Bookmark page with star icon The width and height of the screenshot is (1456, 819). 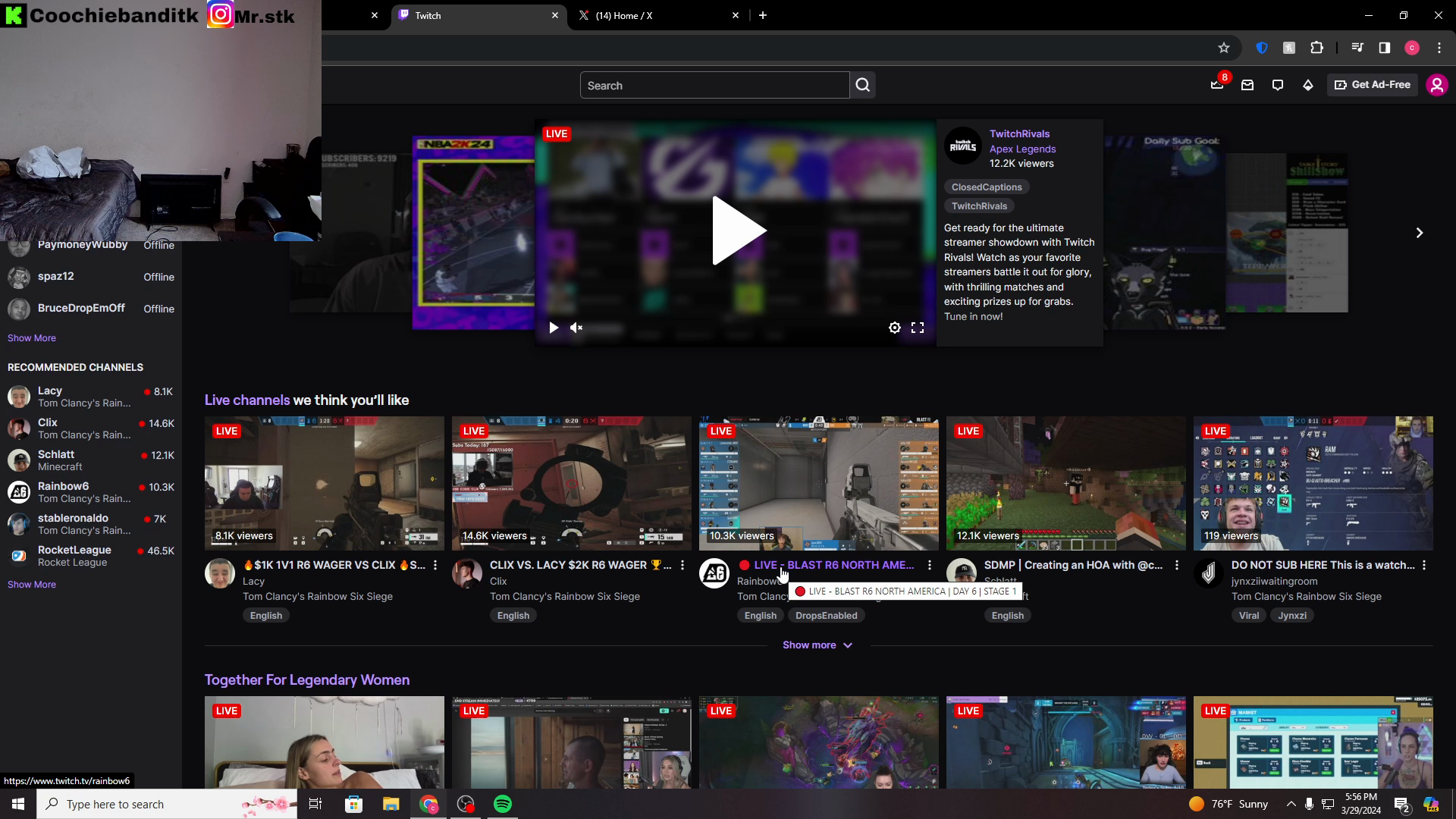pyautogui.click(x=1224, y=48)
